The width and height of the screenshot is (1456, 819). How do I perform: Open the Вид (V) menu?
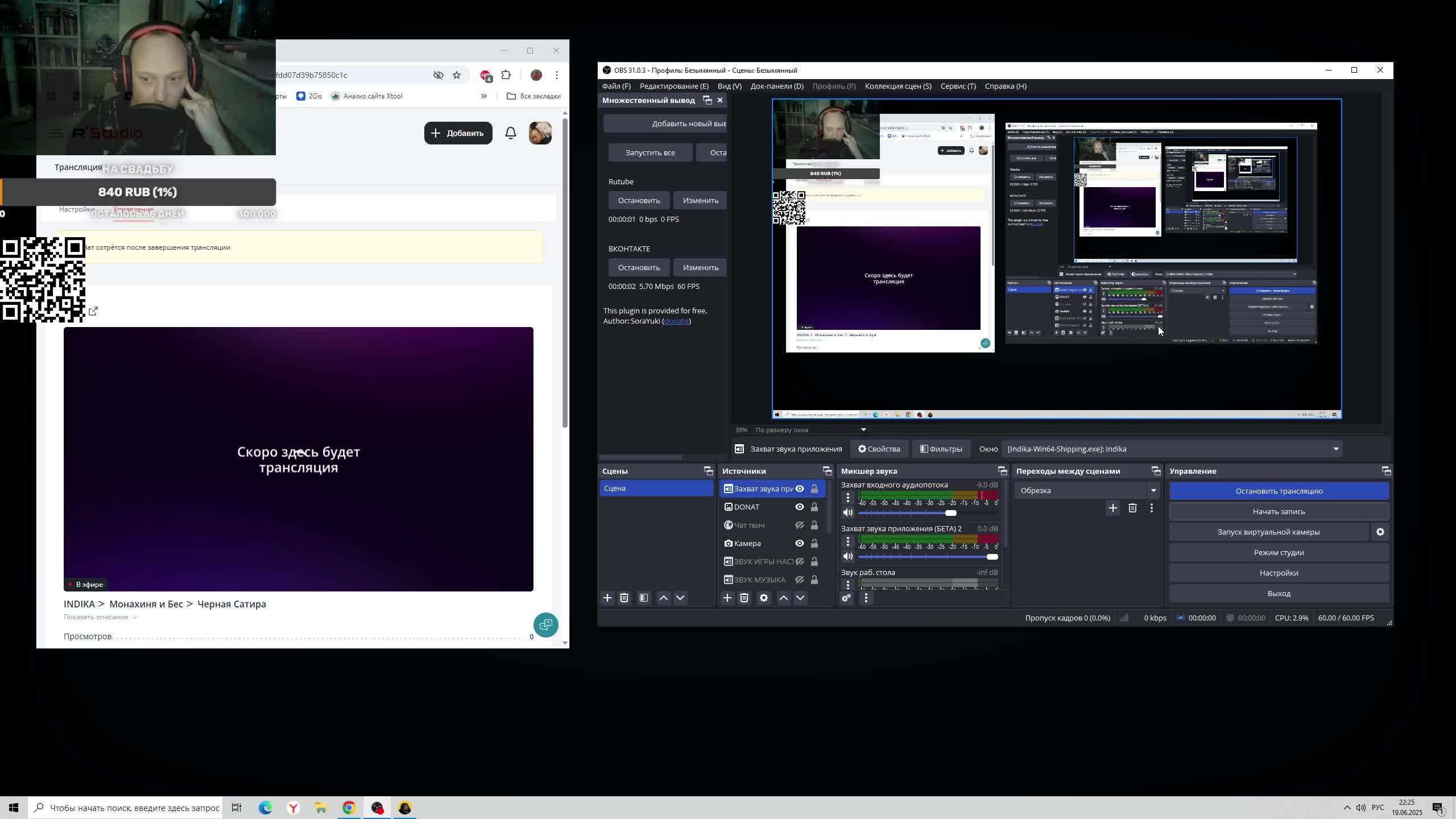click(729, 86)
